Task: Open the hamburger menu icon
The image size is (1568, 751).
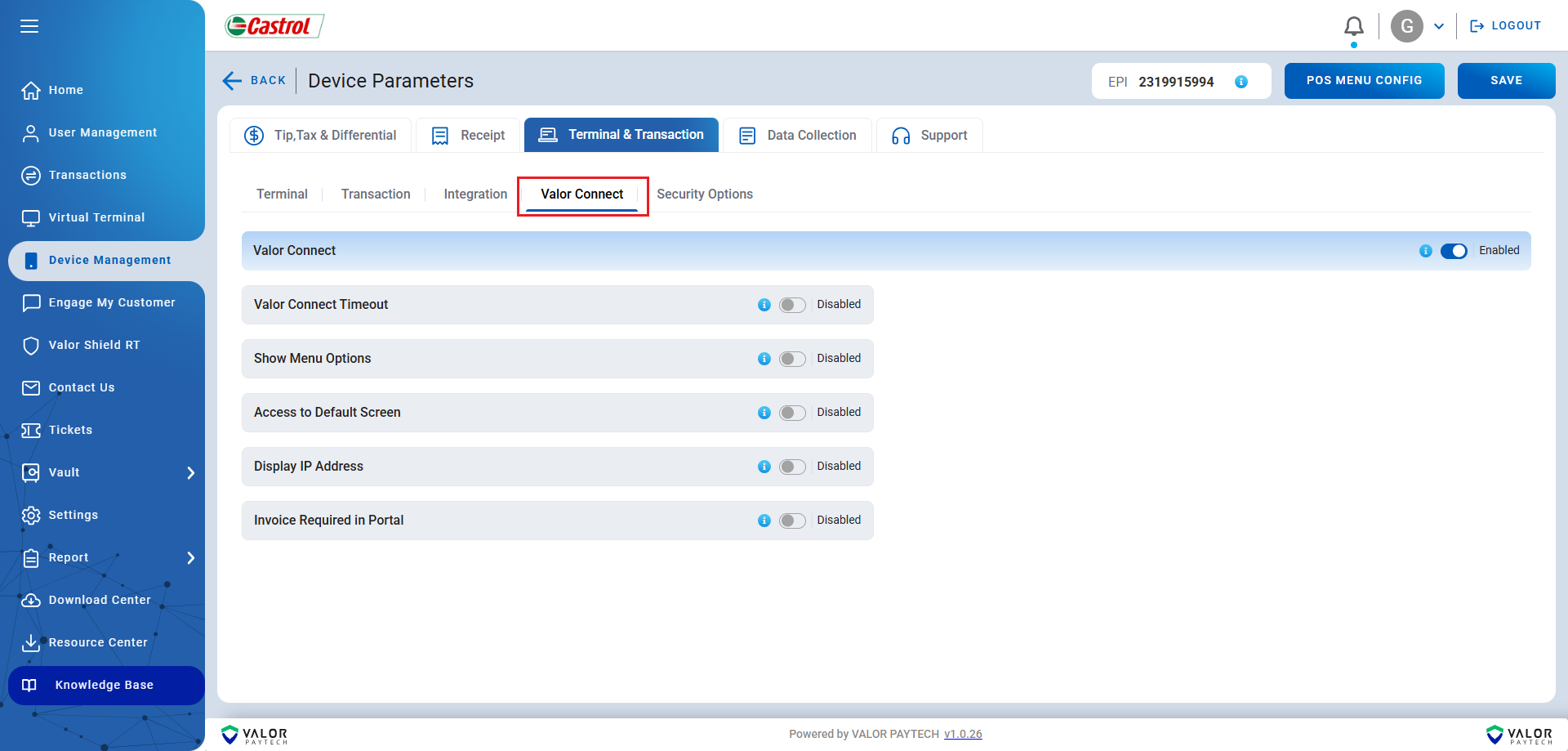Action: point(29,26)
